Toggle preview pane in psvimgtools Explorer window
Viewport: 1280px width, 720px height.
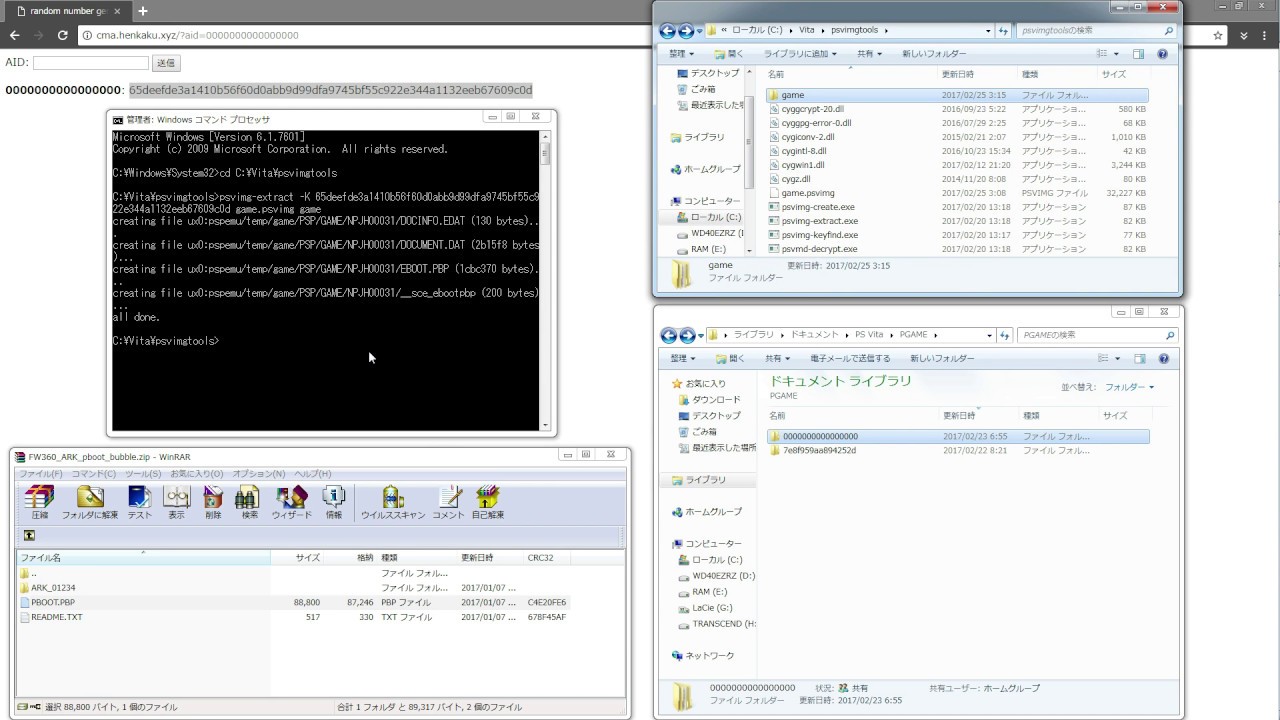point(1138,54)
